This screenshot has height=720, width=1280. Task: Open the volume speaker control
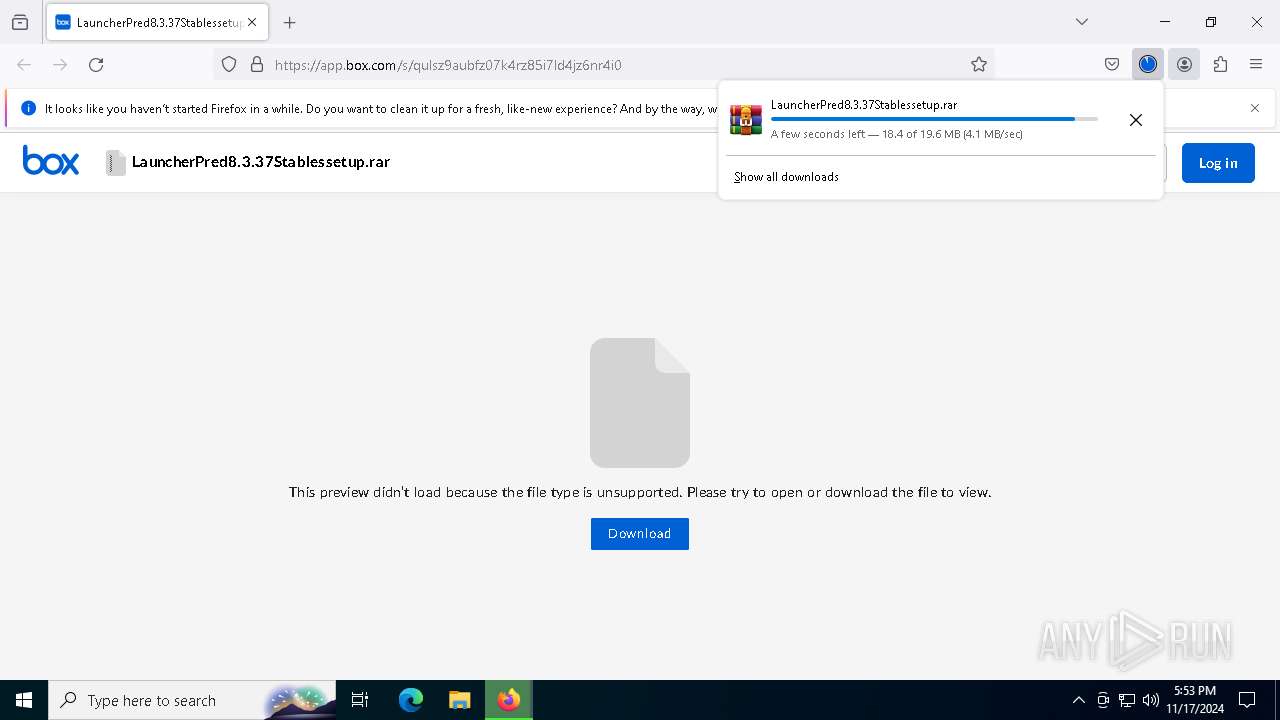point(1151,700)
